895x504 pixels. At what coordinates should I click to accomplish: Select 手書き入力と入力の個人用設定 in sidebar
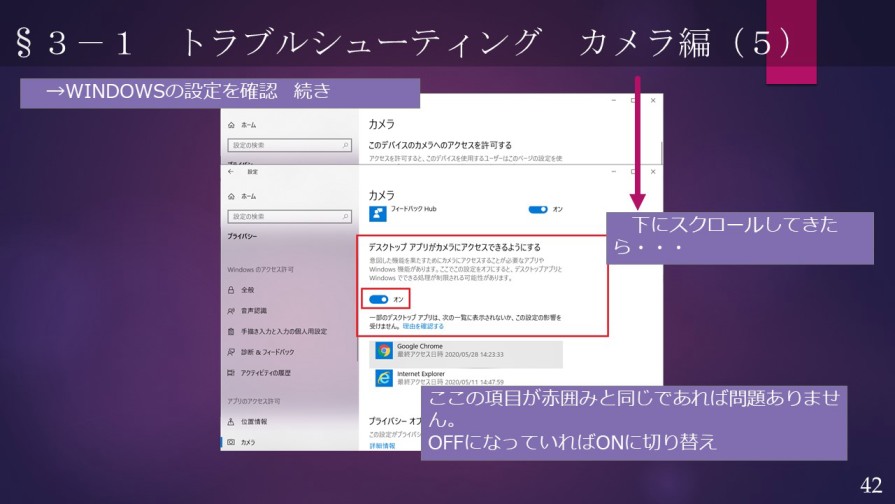[282, 331]
